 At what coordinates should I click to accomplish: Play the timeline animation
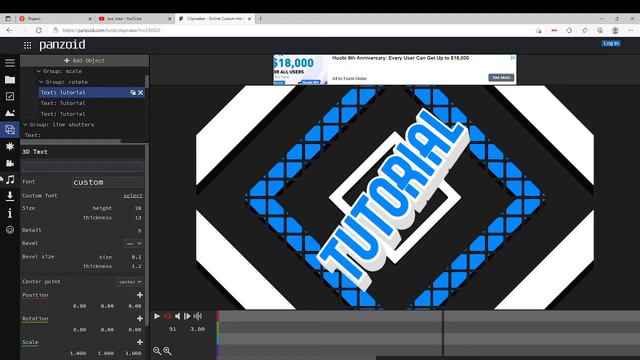[x=157, y=316]
